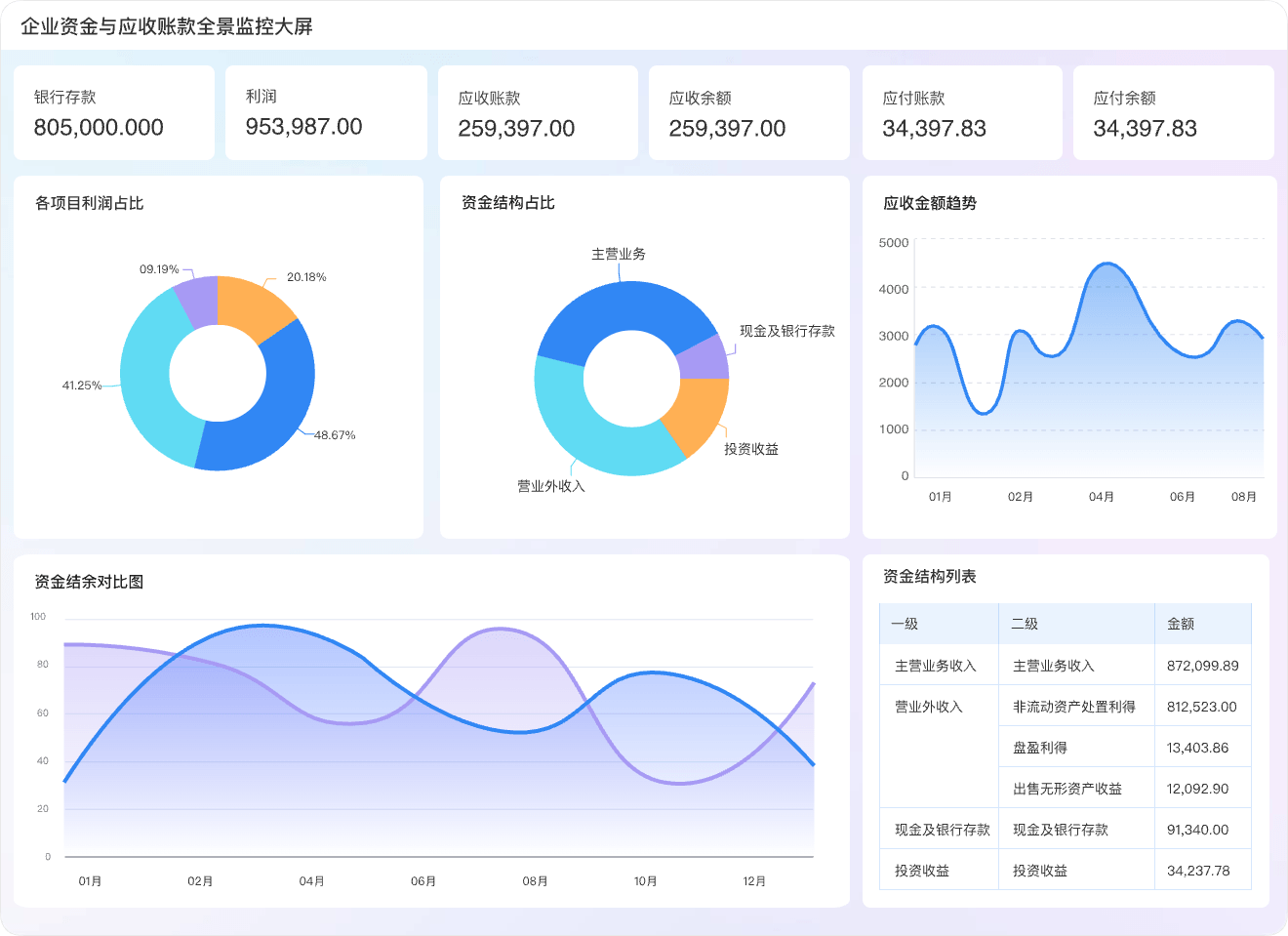Click the 利润 card value 953,987.00
The height and width of the screenshot is (936, 1288).
[x=303, y=127]
